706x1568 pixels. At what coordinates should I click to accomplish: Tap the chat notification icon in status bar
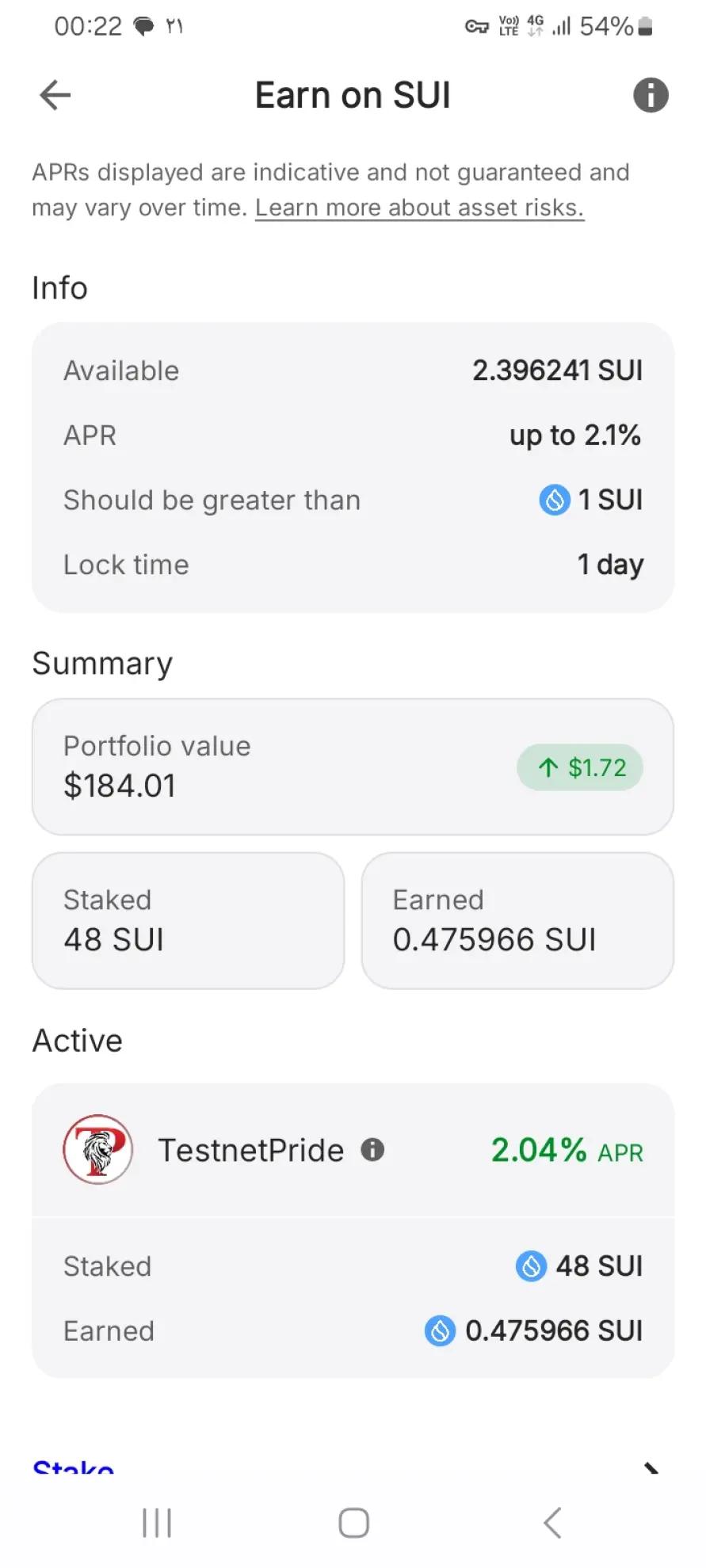tap(143, 27)
